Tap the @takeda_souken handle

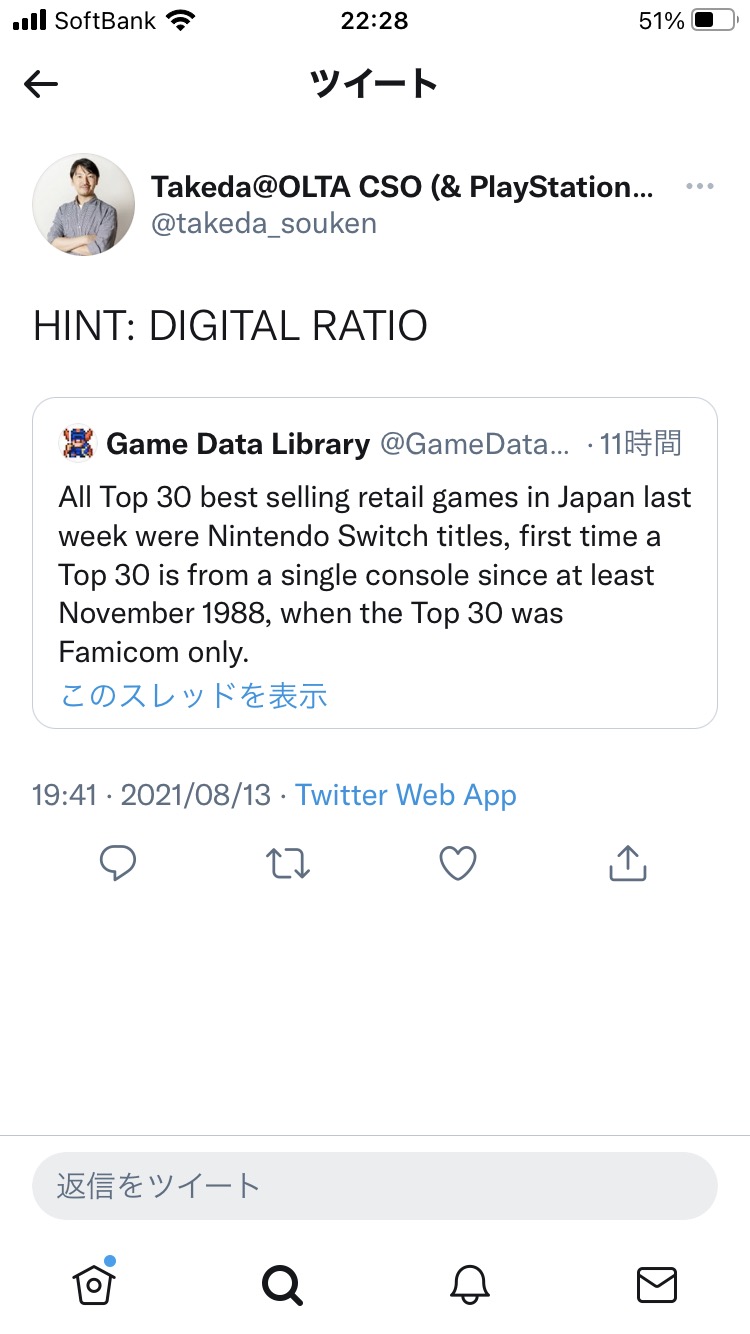pos(264,223)
